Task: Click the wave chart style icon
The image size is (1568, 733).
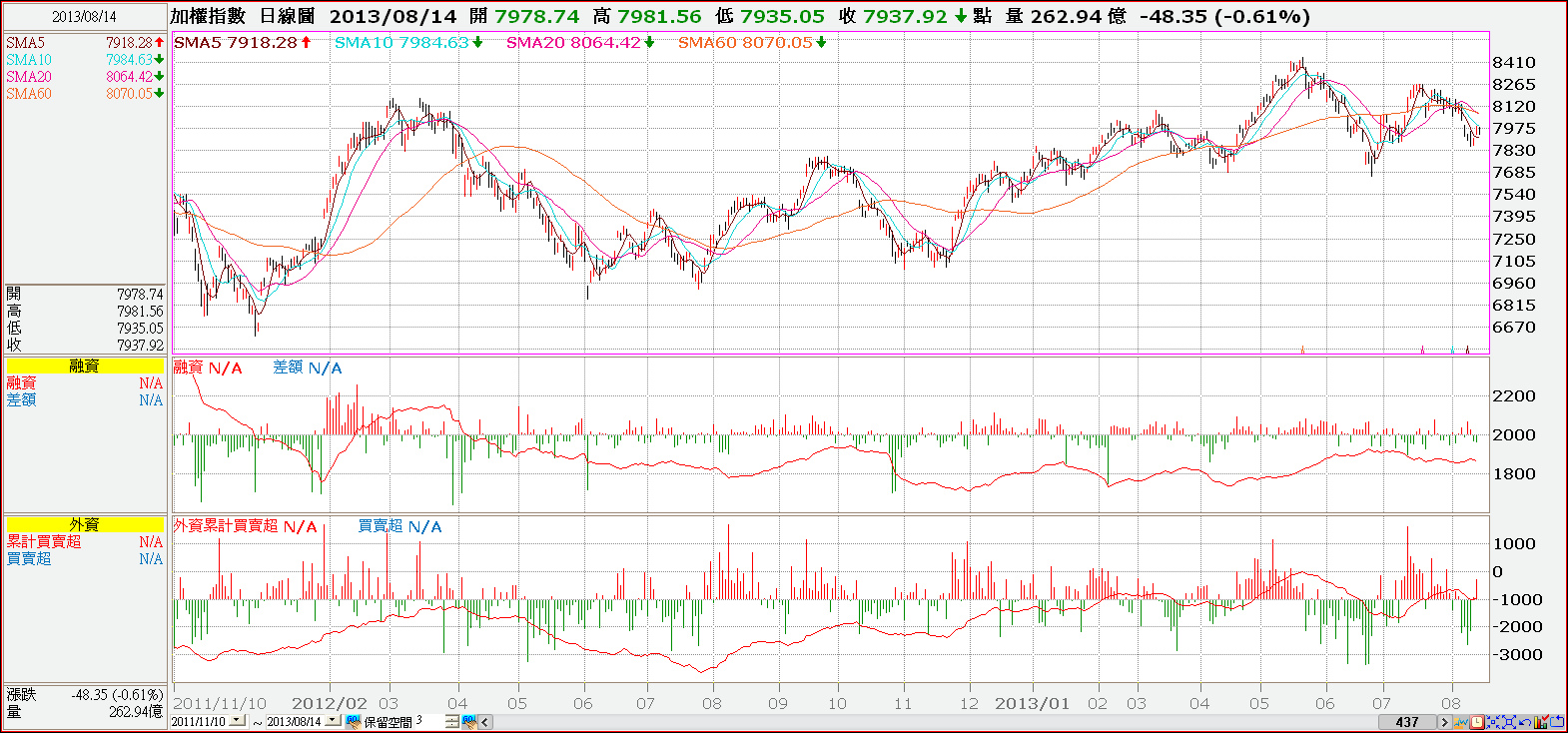Action: (x=1461, y=722)
